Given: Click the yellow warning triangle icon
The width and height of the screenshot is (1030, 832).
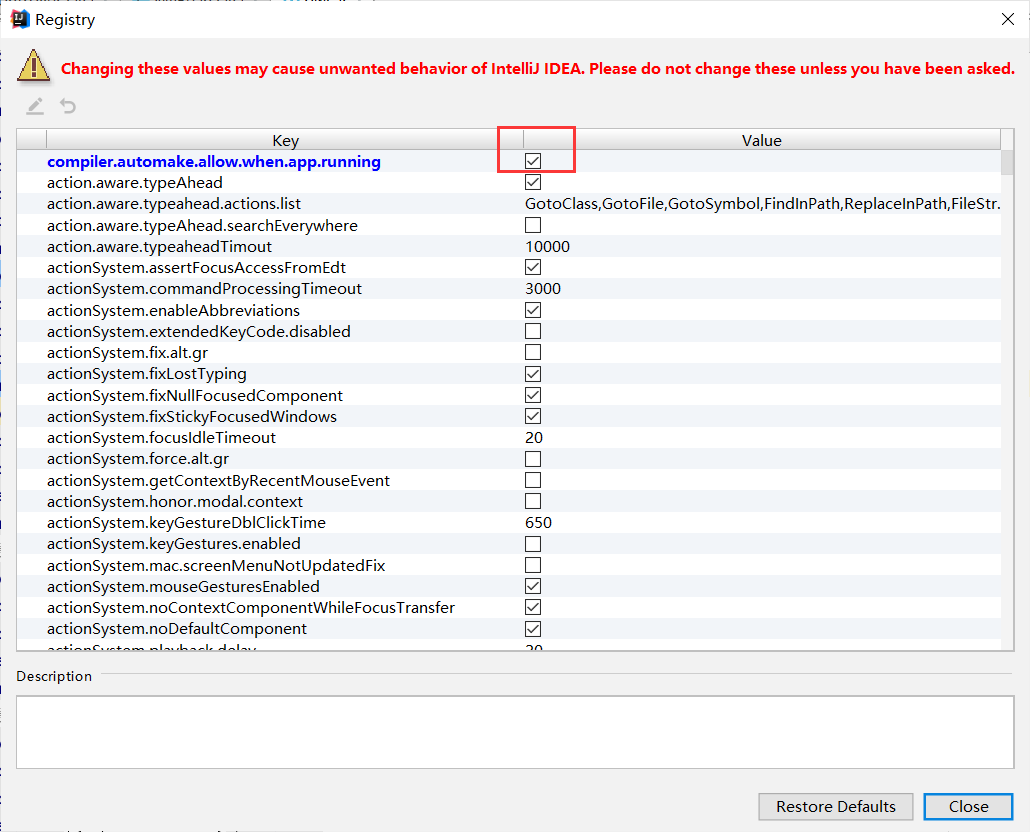Looking at the screenshot, I should coord(34,66).
